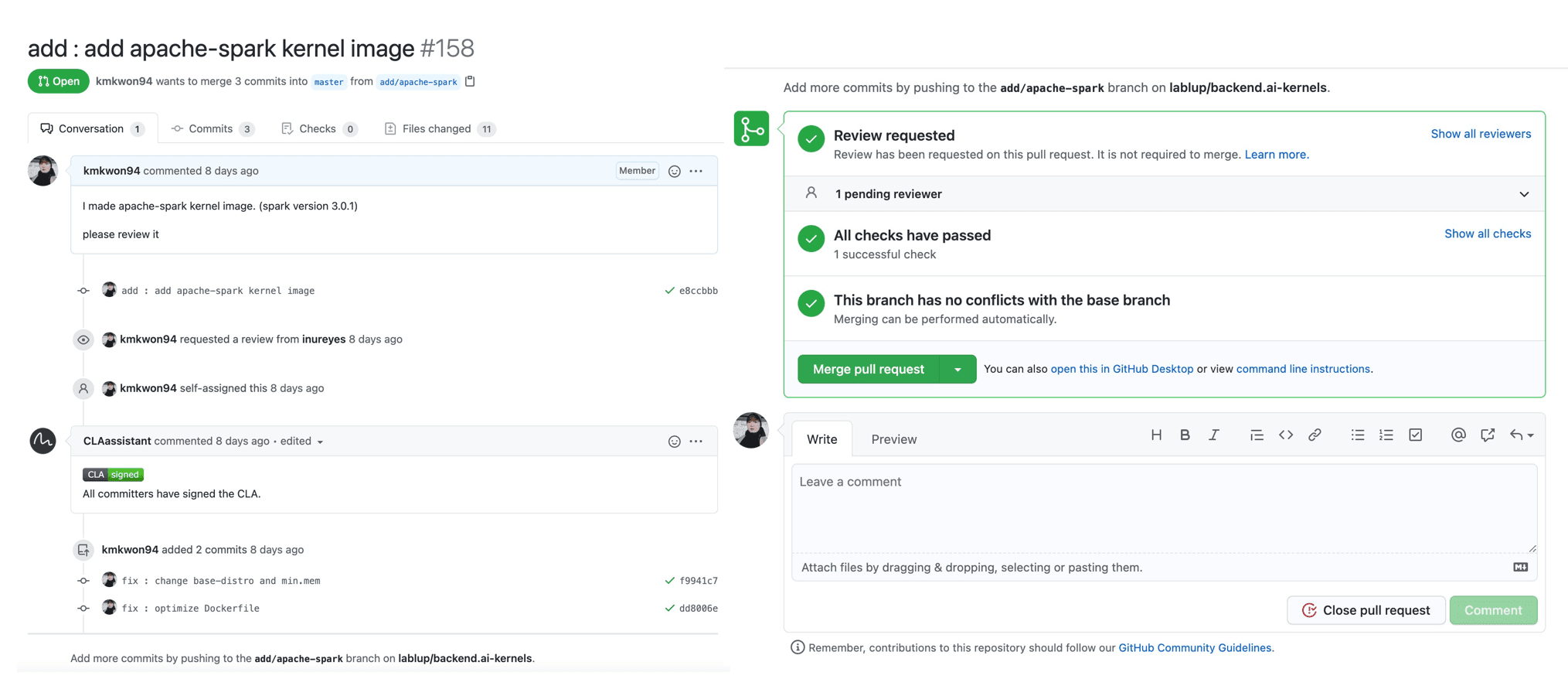
Task: Add a link with the link icon
Action: click(x=1315, y=435)
